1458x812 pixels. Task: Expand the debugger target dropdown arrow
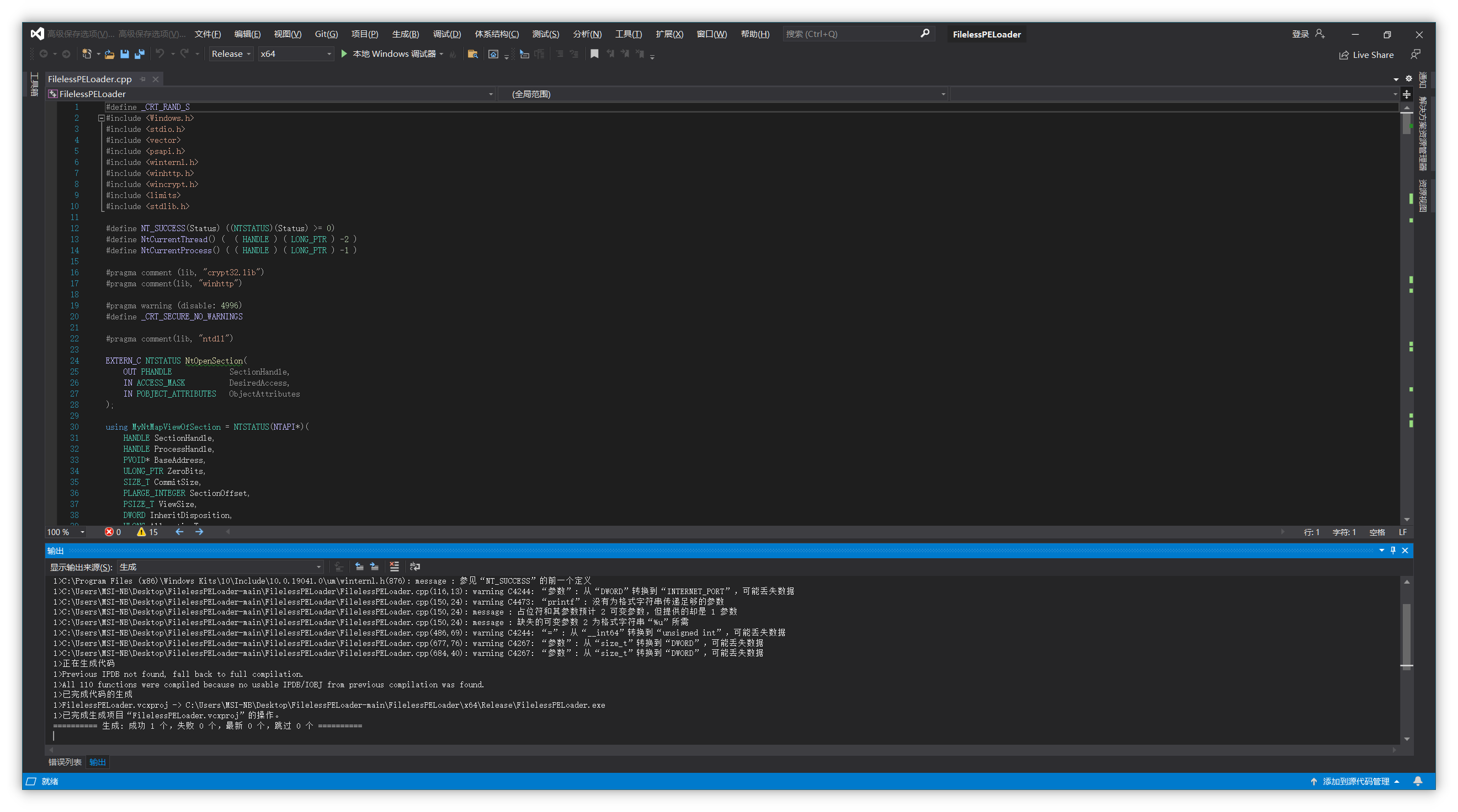click(x=441, y=54)
